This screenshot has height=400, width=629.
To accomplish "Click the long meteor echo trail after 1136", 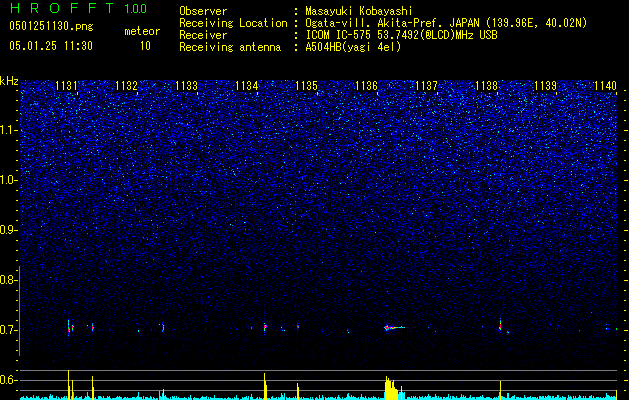I will (x=394, y=327).
